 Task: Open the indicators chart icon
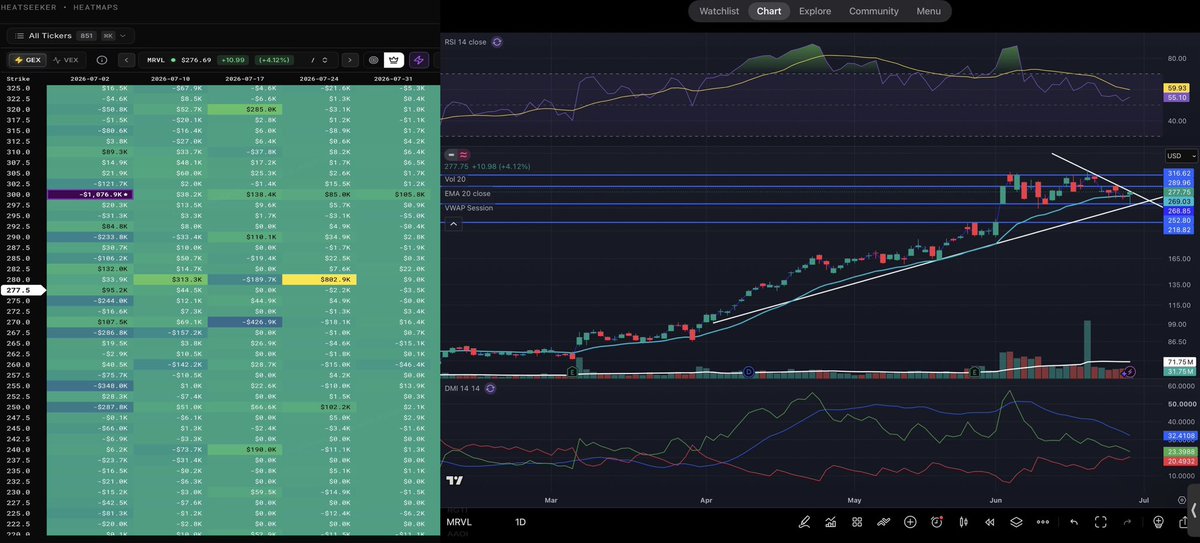coord(831,522)
